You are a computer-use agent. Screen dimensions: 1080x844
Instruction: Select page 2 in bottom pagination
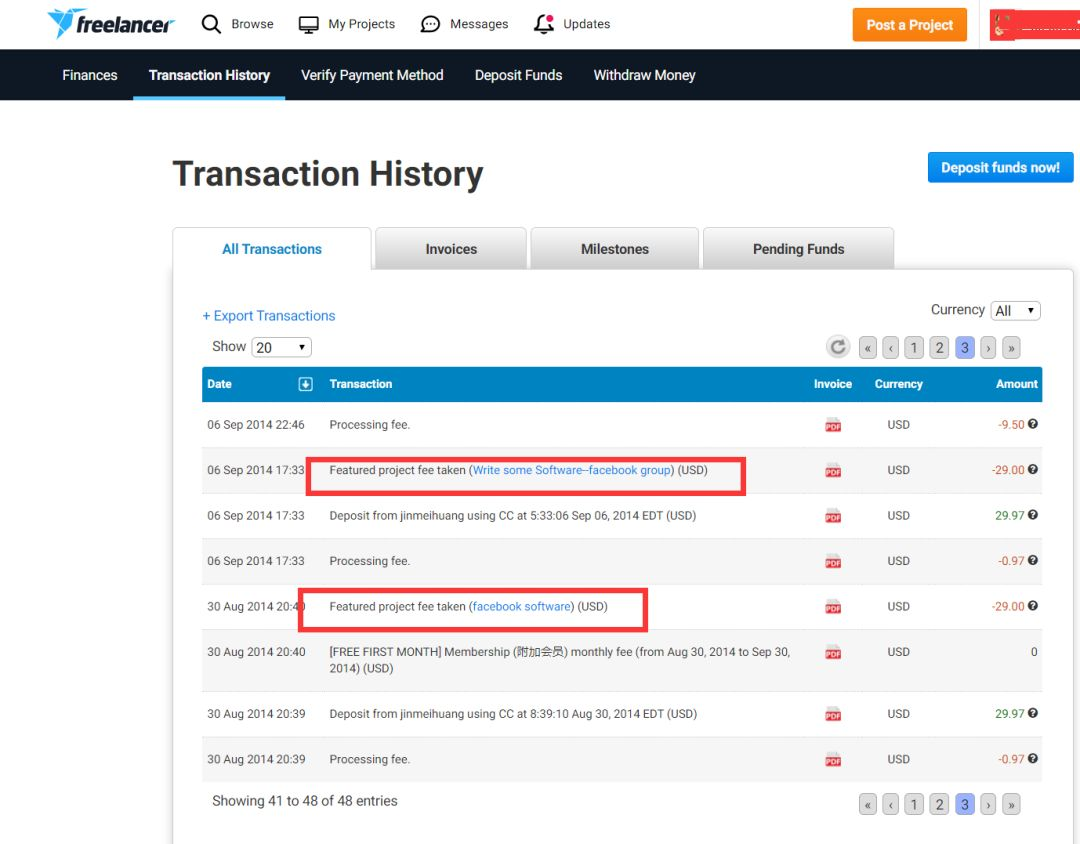click(x=939, y=804)
